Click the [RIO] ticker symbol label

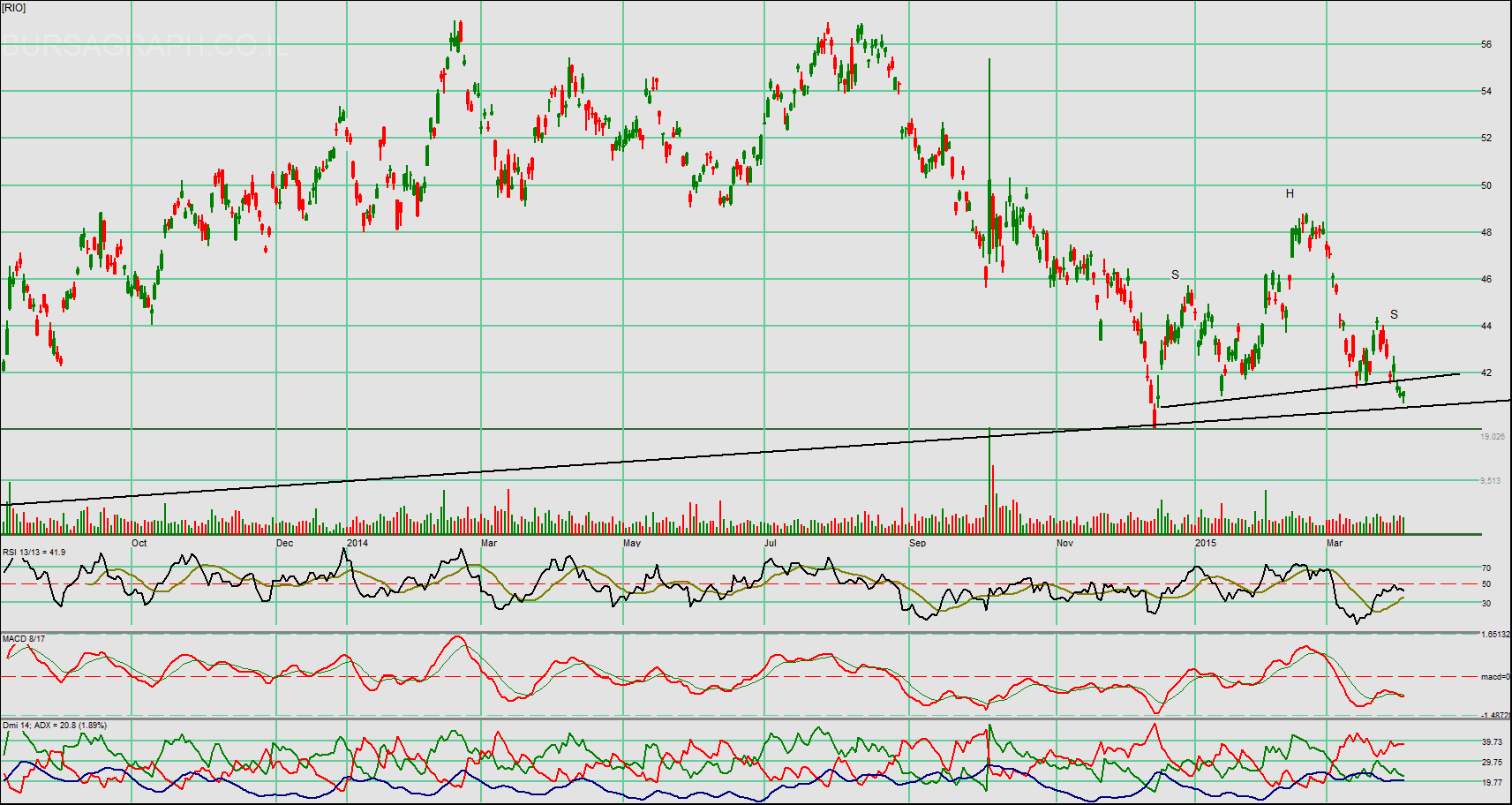(x=14, y=8)
